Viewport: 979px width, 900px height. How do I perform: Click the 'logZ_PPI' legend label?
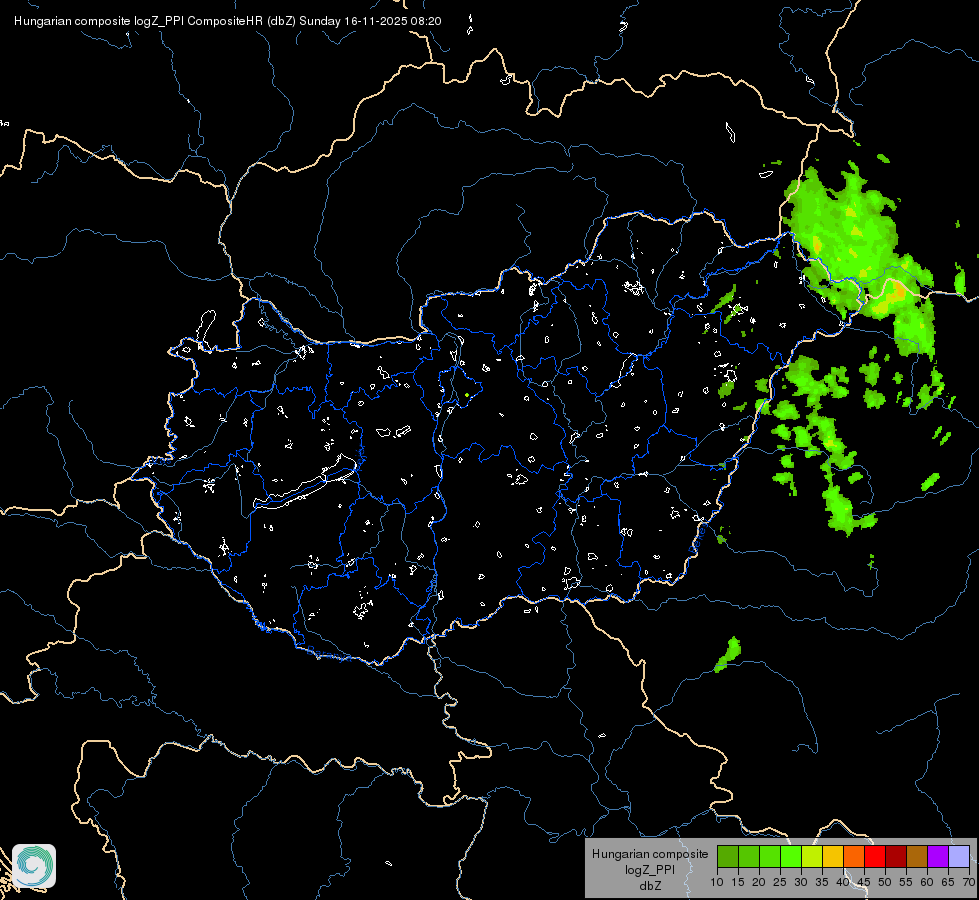650,870
